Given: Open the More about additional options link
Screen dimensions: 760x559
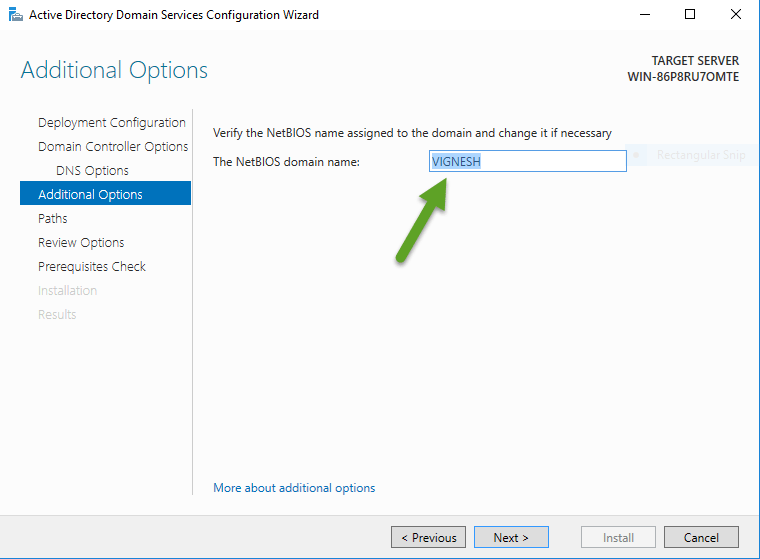Looking at the screenshot, I should tap(294, 488).
